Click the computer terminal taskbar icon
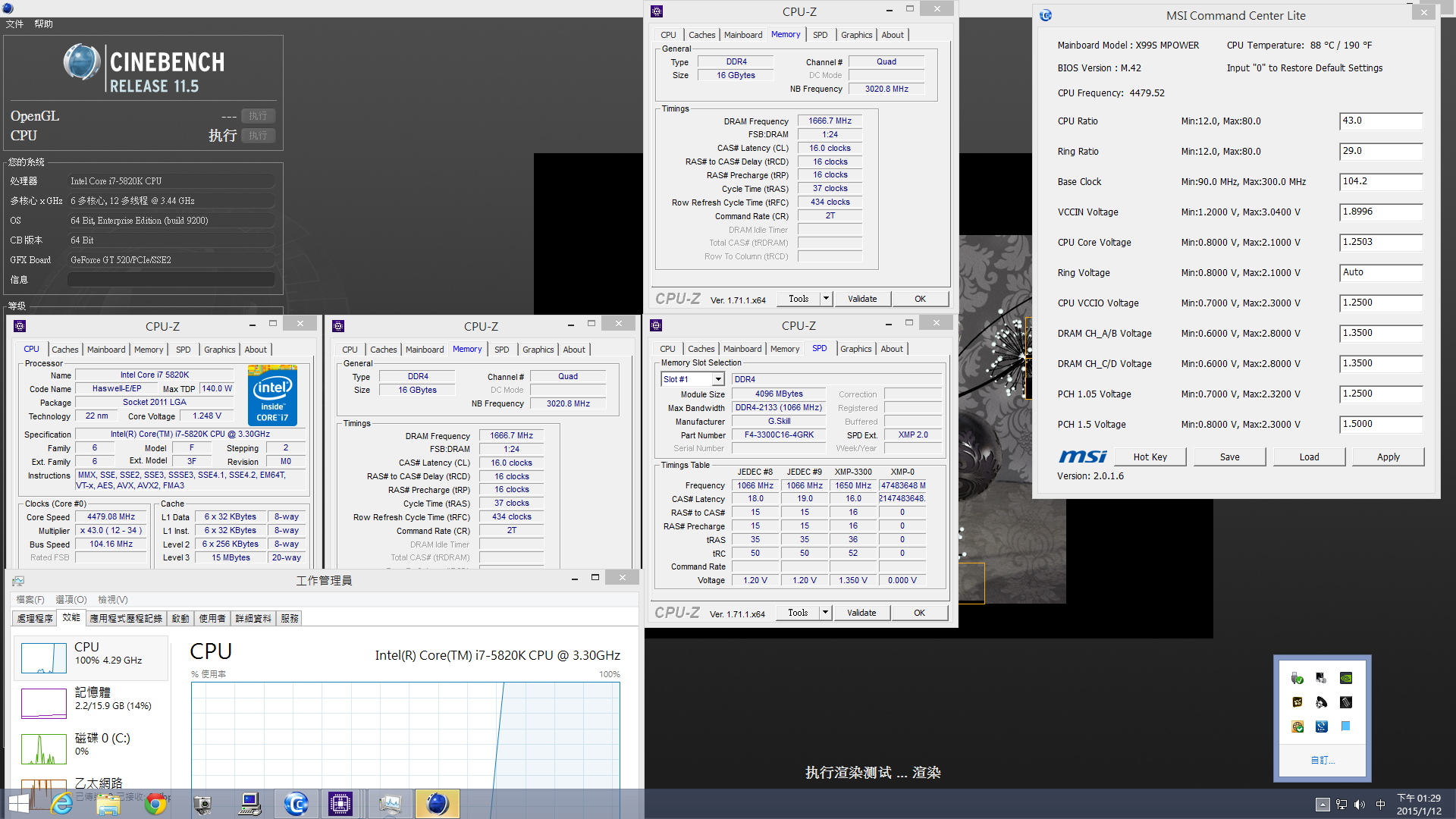The image size is (1456, 819). pyautogui.click(x=249, y=804)
